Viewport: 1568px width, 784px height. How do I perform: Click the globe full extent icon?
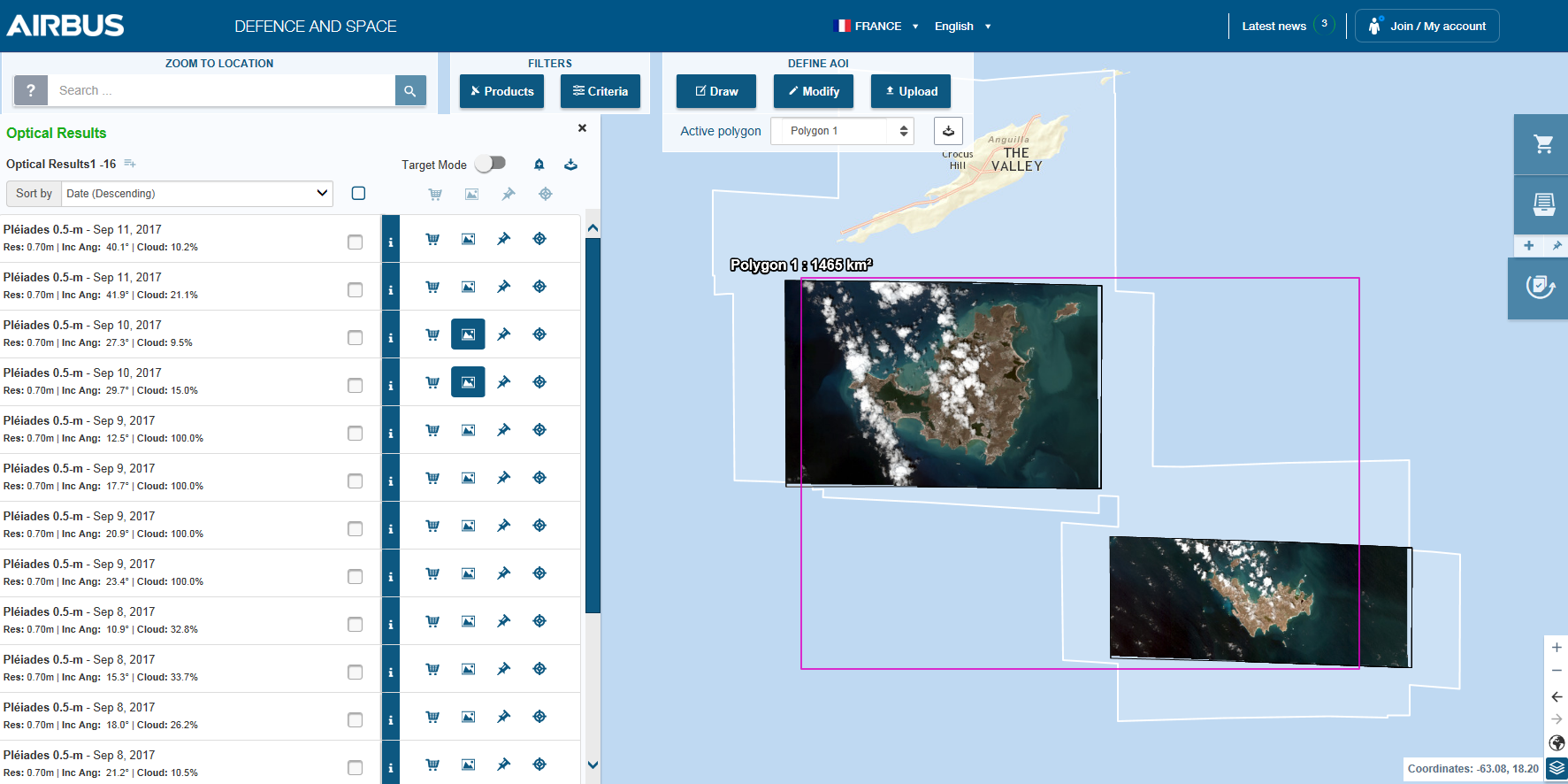click(x=1557, y=742)
